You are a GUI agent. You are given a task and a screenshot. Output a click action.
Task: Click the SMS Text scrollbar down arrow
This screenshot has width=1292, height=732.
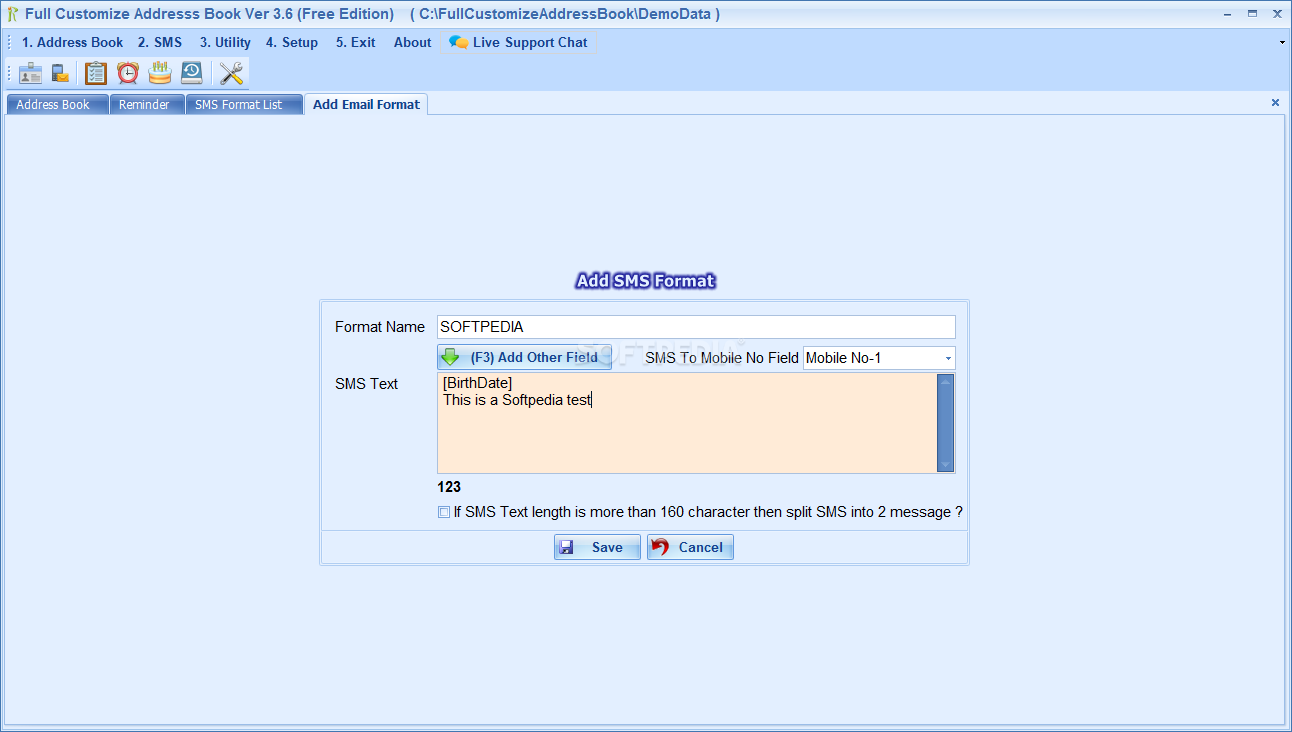pyautogui.click(x=945, y=465)
